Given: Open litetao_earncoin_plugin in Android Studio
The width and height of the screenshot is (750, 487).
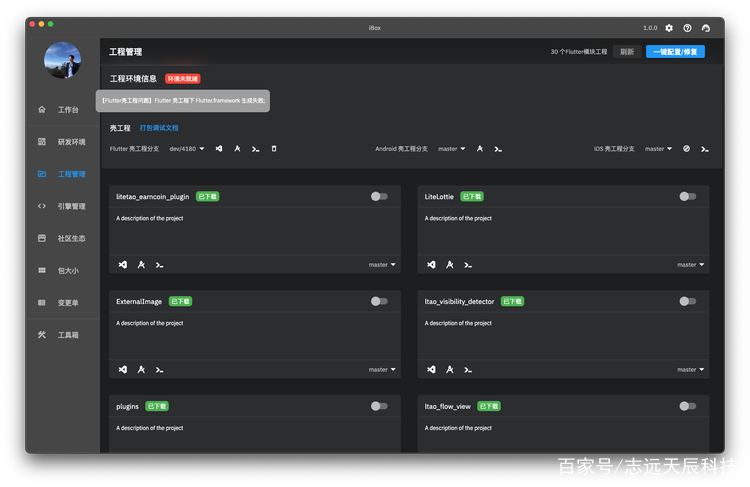Looking at the screenshot, I should 141,265.
